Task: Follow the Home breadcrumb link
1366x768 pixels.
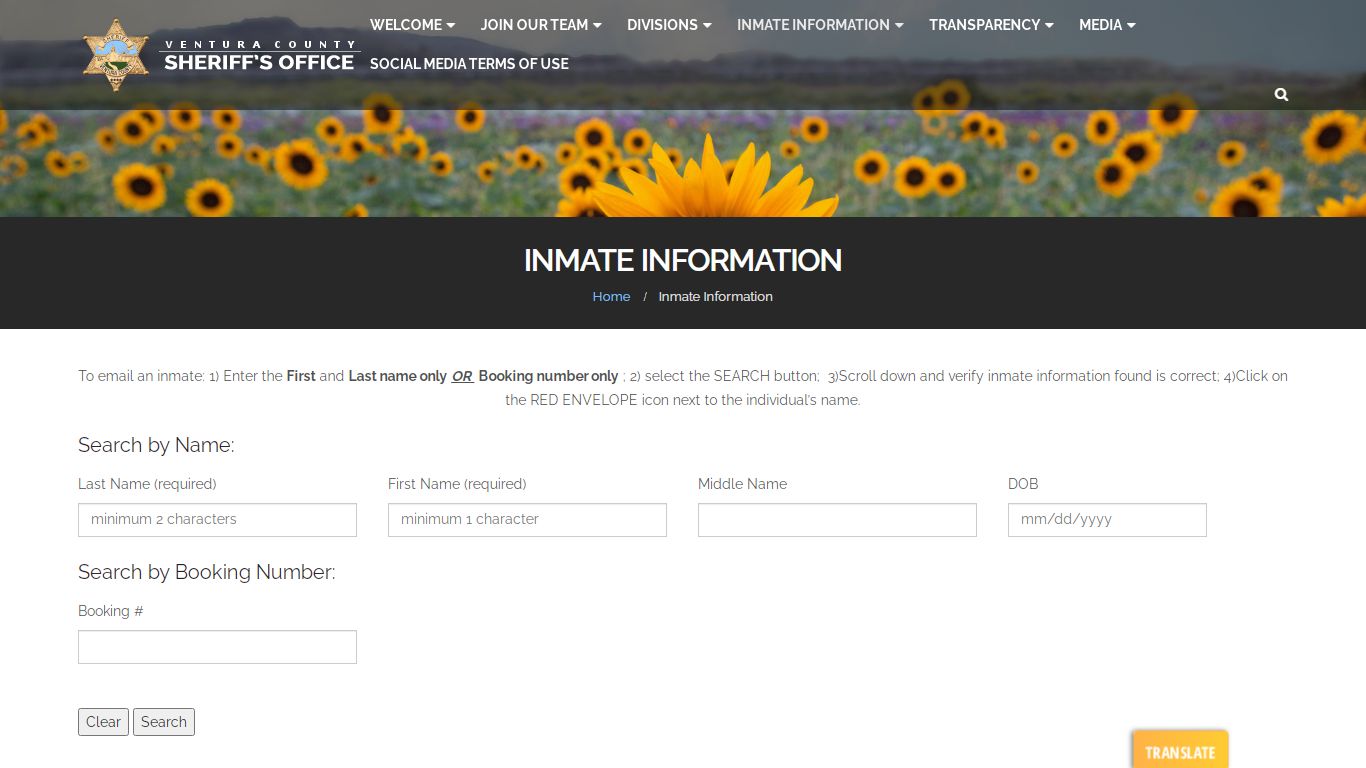Action: coord(611,296)
